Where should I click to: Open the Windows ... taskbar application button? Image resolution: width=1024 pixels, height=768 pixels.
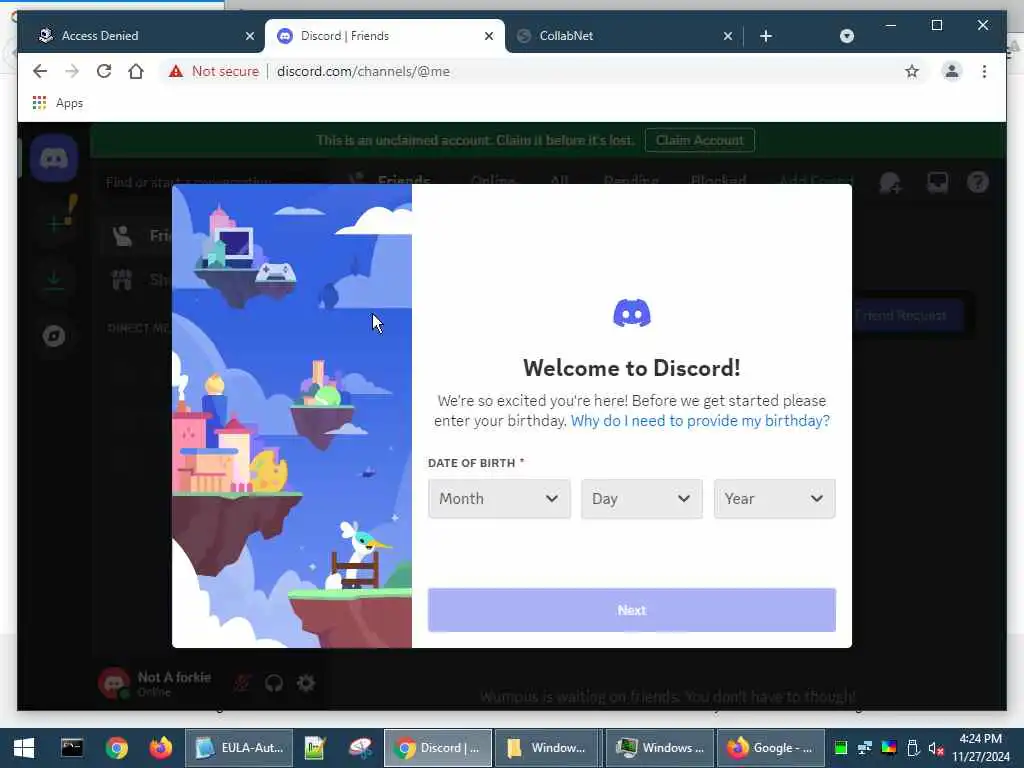tap(660, 748)
